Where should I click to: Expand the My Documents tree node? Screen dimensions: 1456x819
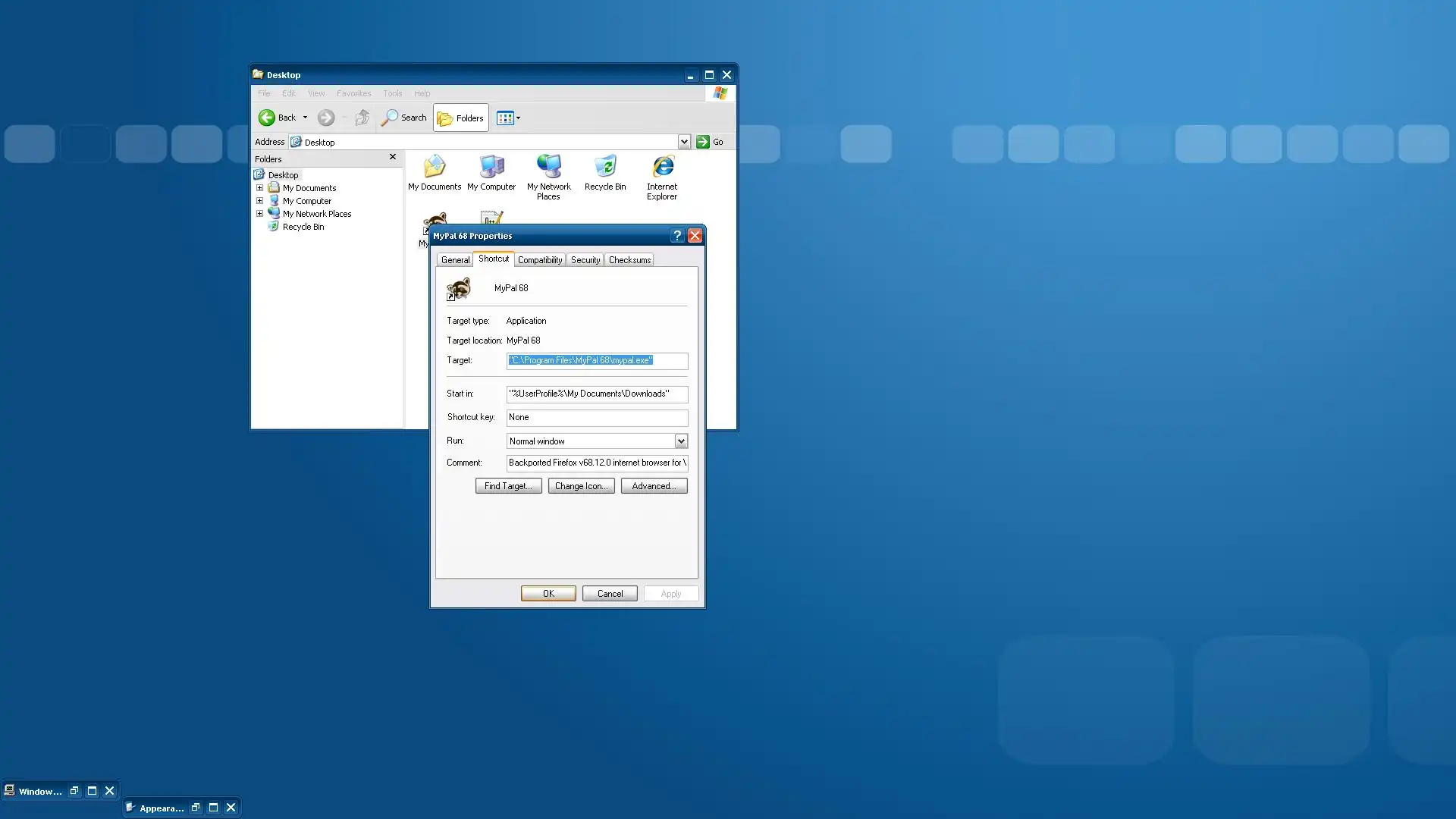259,188
